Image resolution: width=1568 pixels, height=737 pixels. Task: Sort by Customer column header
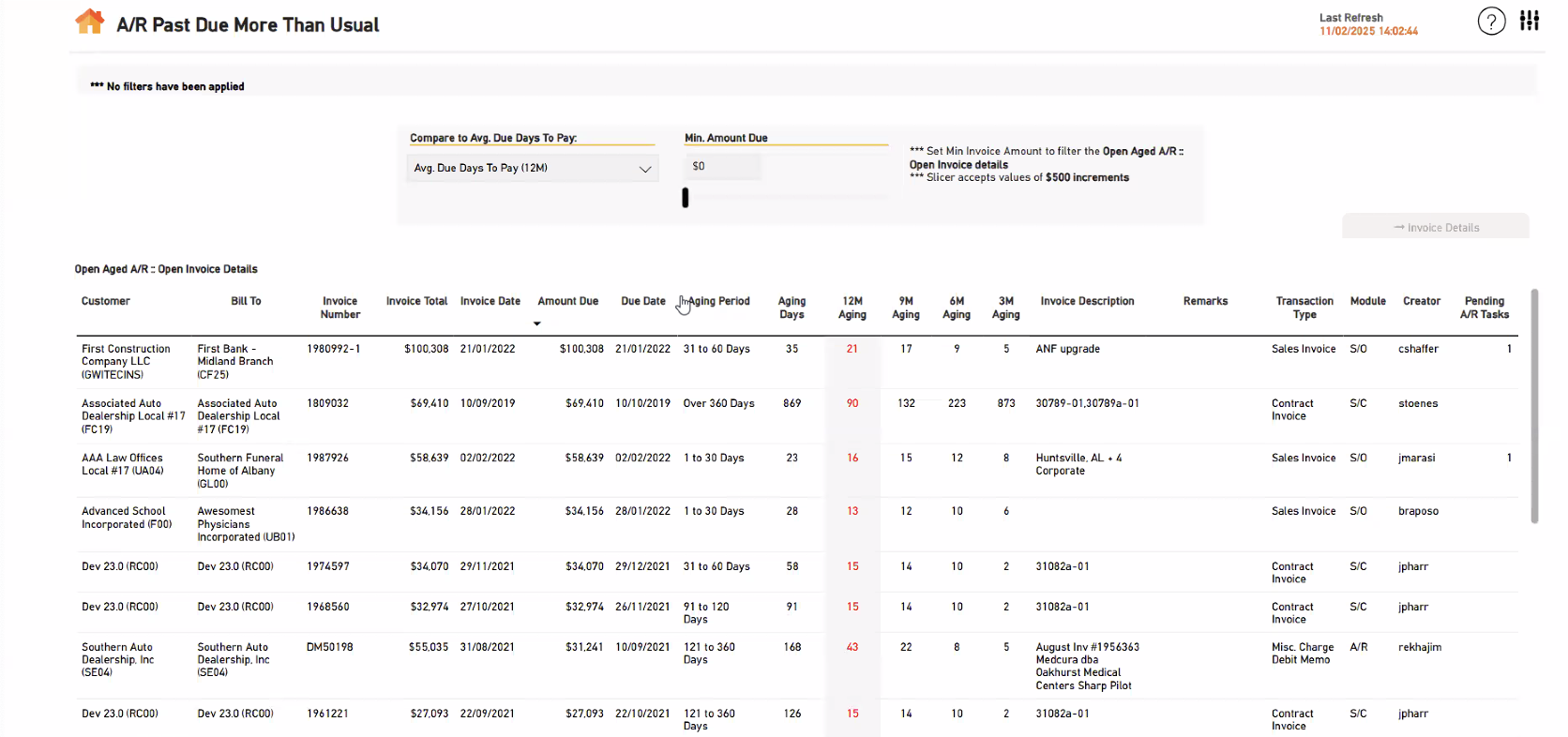pos(106,301)
